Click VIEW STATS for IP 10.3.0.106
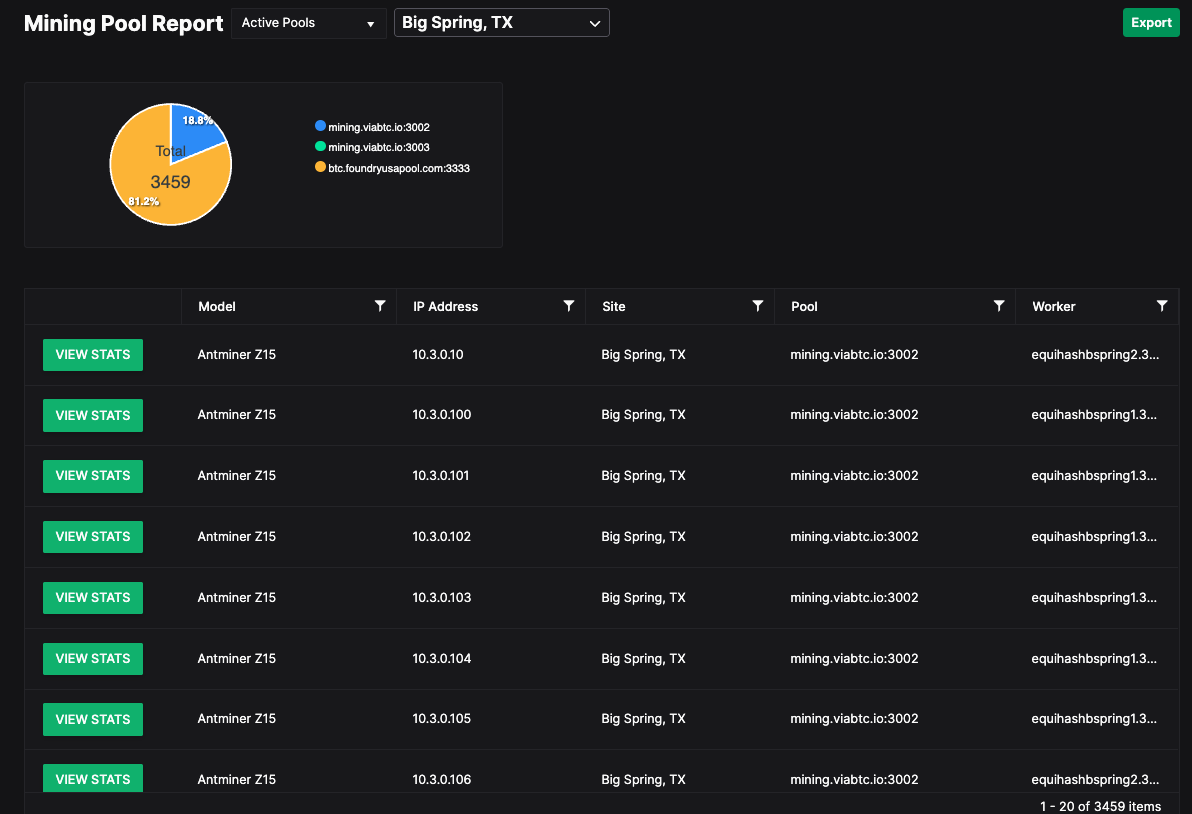Image resolution: width=1192 pixels, height=814 pixels. [93, 778]
